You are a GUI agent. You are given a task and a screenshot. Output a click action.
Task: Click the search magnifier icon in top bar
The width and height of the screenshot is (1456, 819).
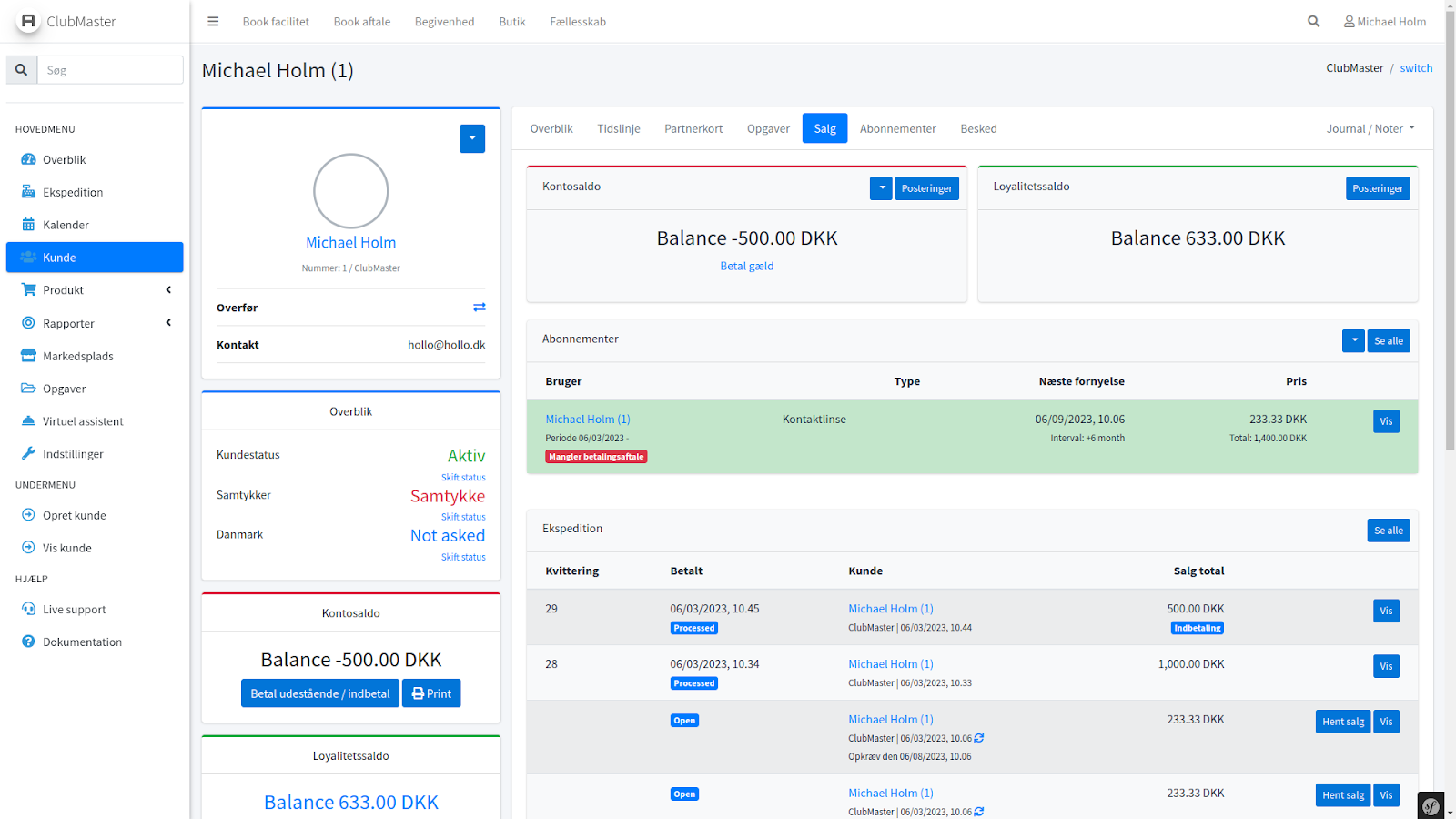(1313, 22)
